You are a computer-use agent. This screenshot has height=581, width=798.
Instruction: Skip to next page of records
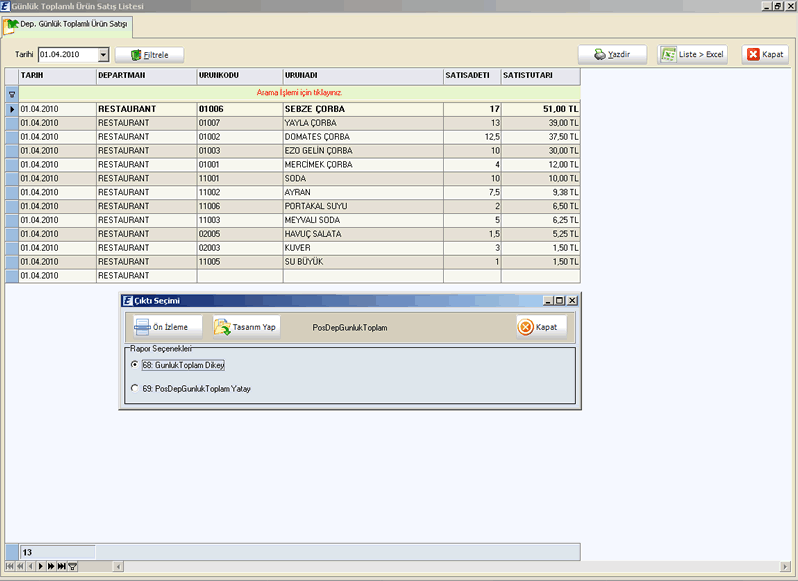pos(51,567)
